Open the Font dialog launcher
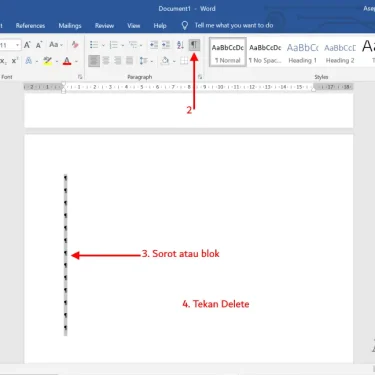Screen dimensions: 375x375 (80, 77)
